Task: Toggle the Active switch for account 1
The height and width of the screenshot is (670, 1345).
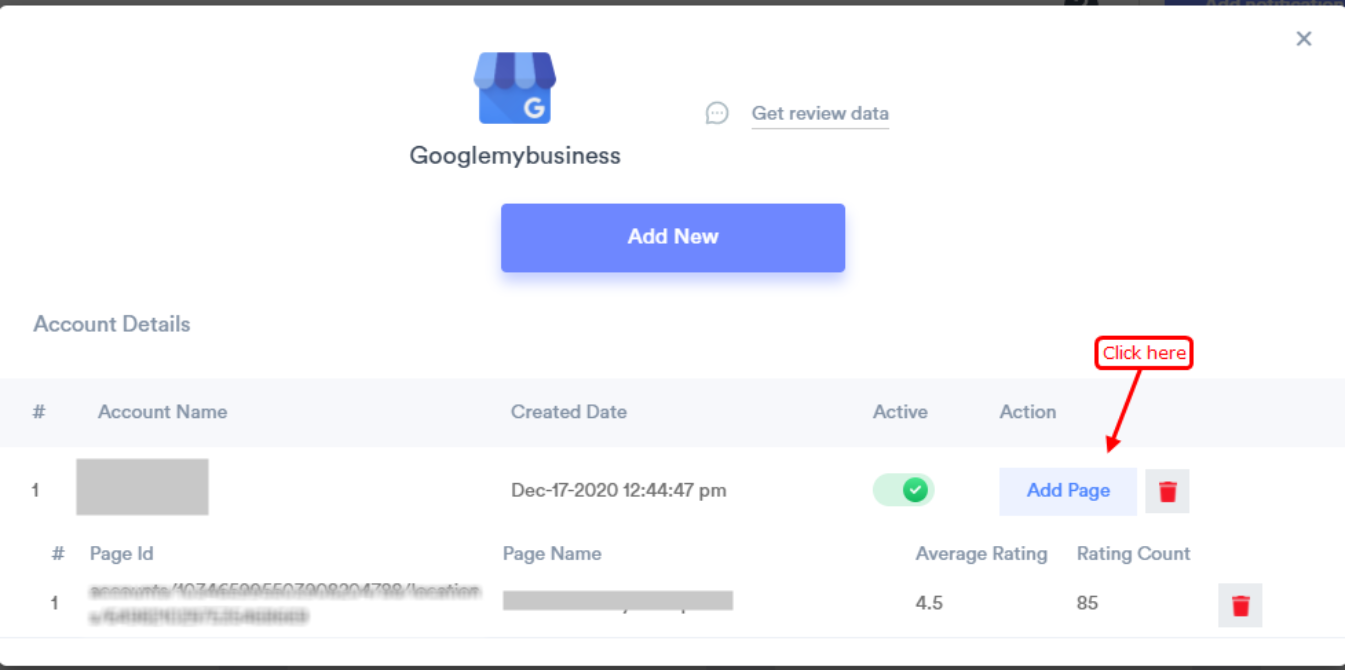Action: (x=903, y=490)
